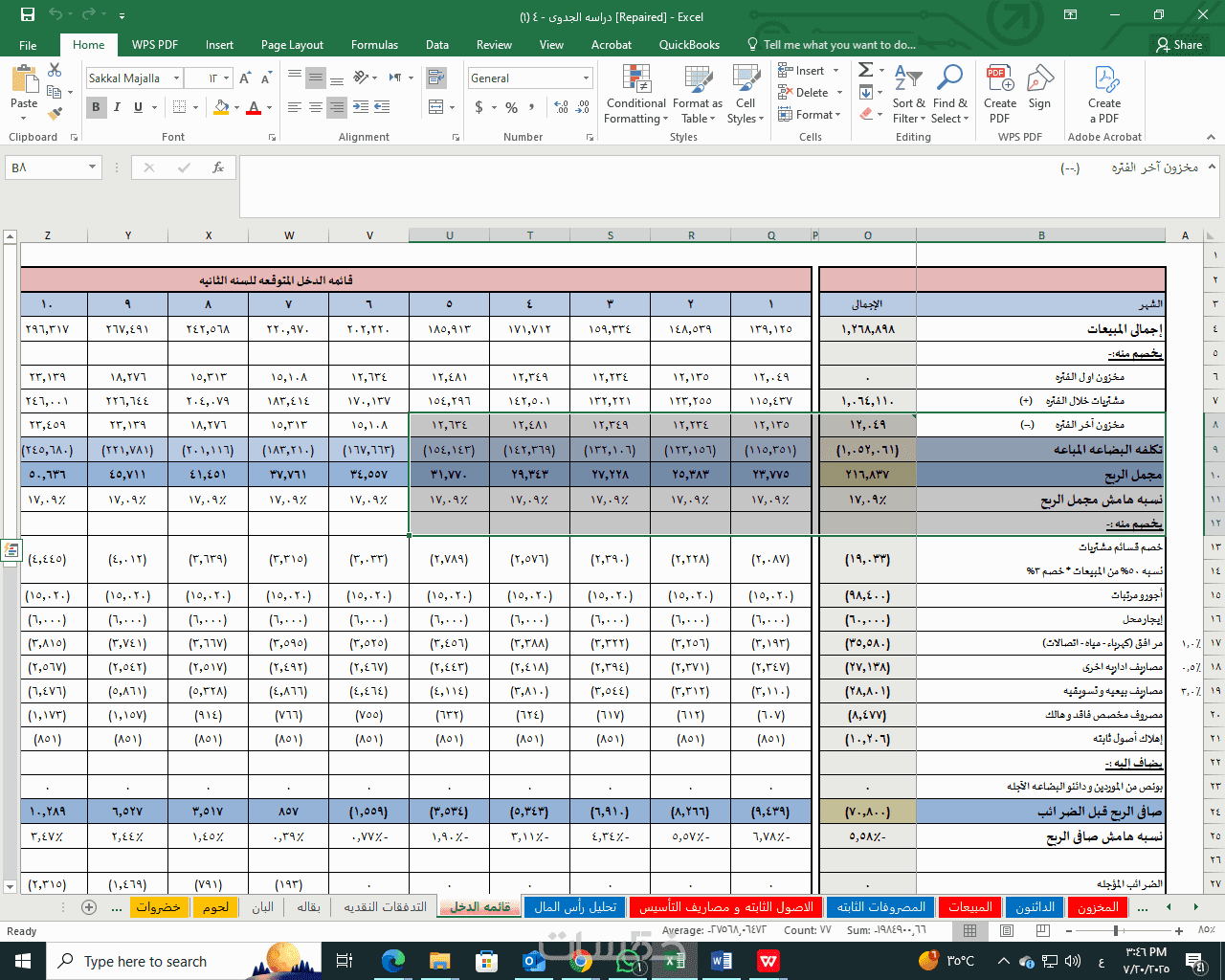
Task: Apply the yellow Fill Color swatch
Action: tap(221, 107)
